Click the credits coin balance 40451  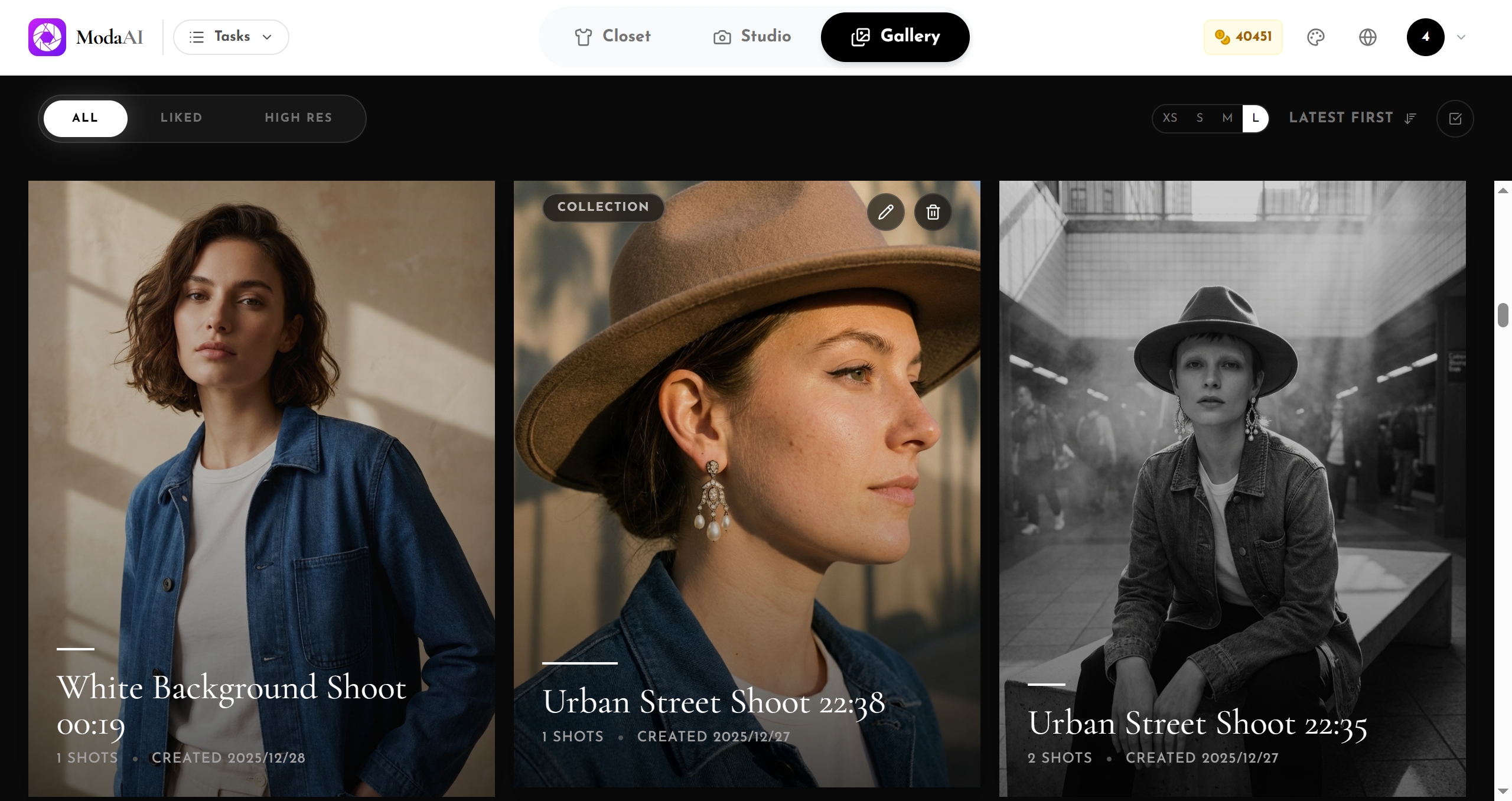click(1243, 37)
